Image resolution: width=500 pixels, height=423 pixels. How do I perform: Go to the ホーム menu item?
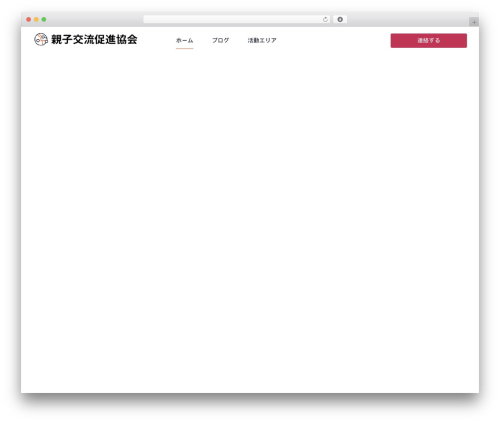tap(184, 40)
